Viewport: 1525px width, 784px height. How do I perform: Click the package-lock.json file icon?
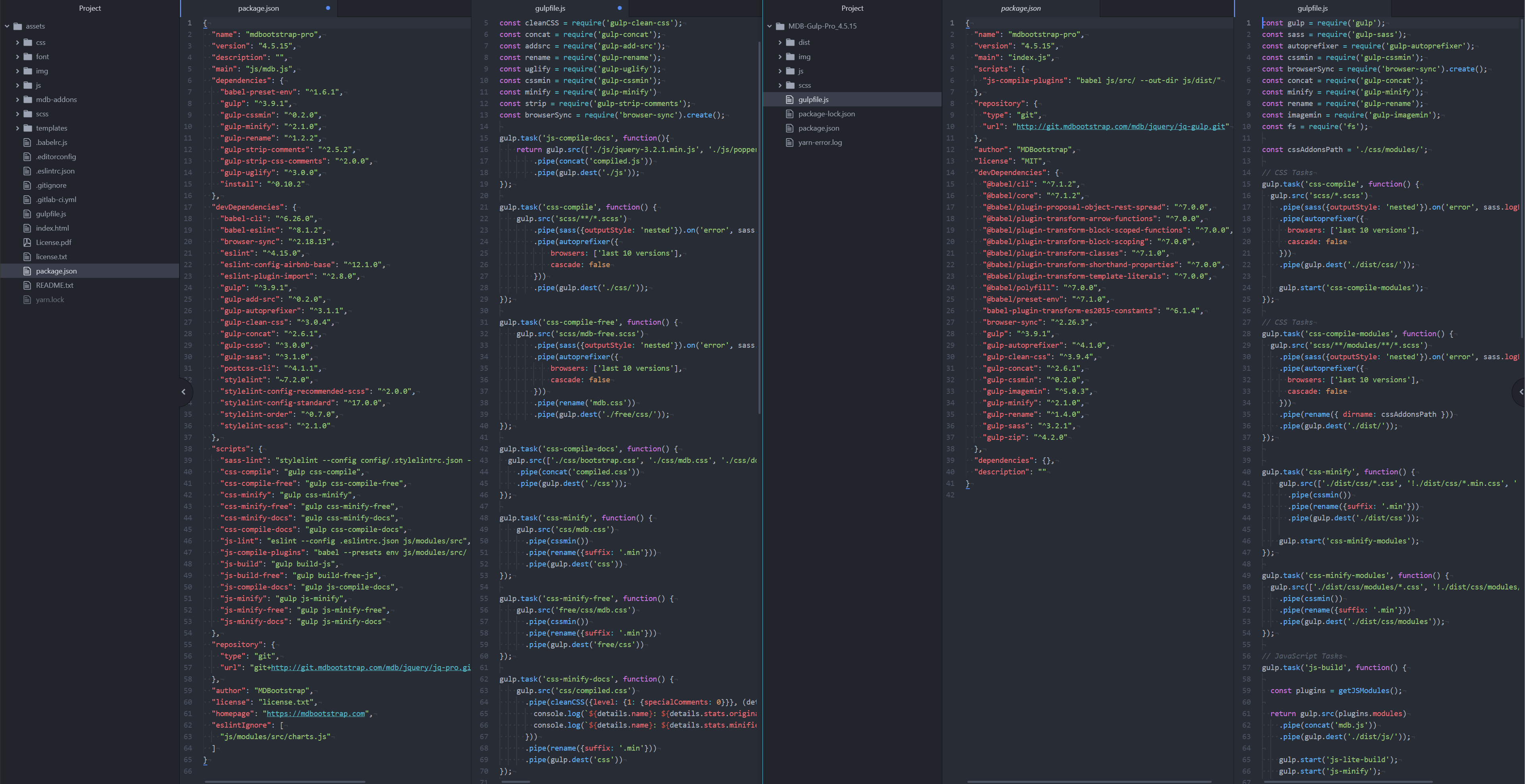(790, 114)
